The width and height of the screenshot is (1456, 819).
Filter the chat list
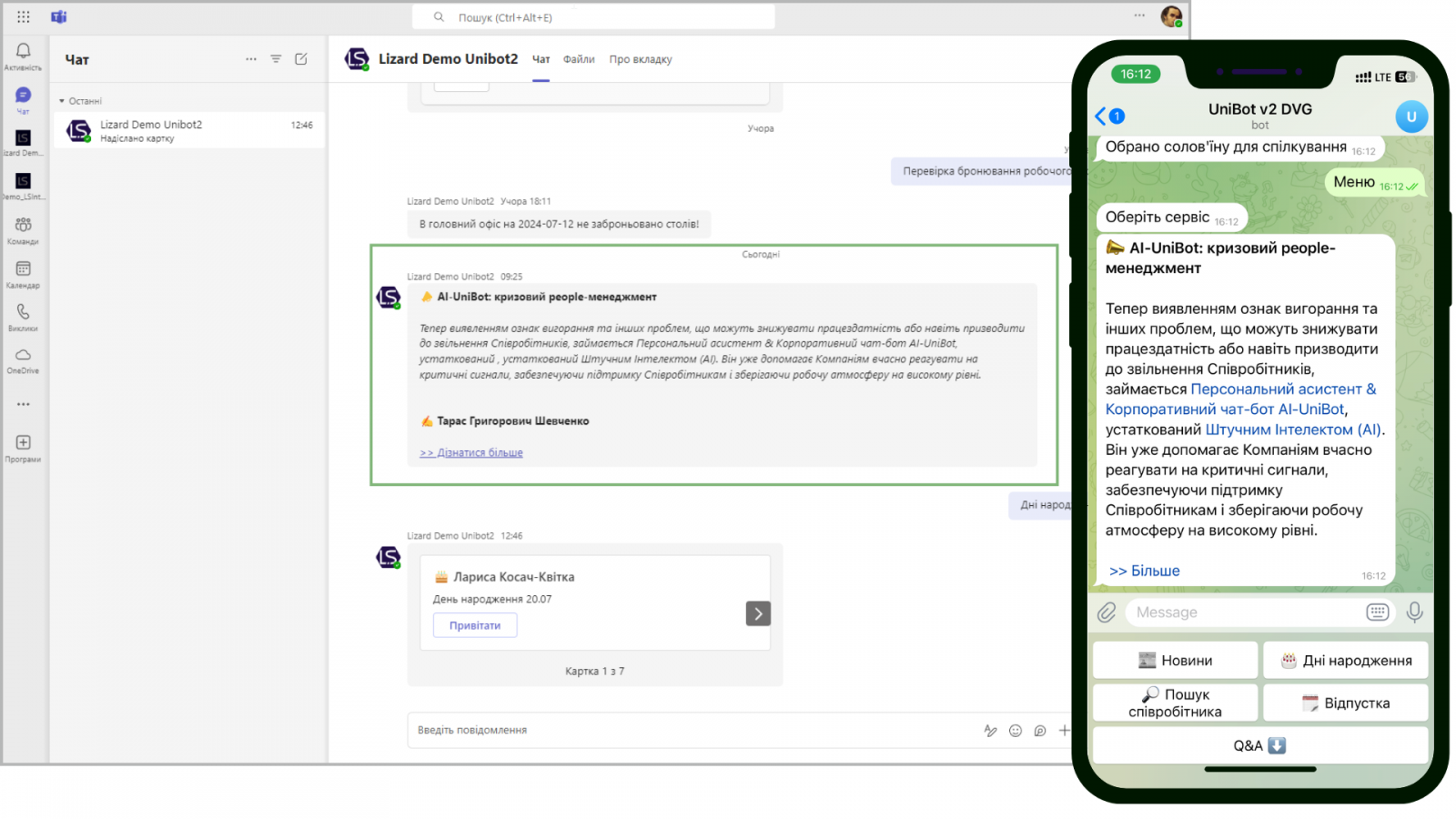[x=276, y=59]
